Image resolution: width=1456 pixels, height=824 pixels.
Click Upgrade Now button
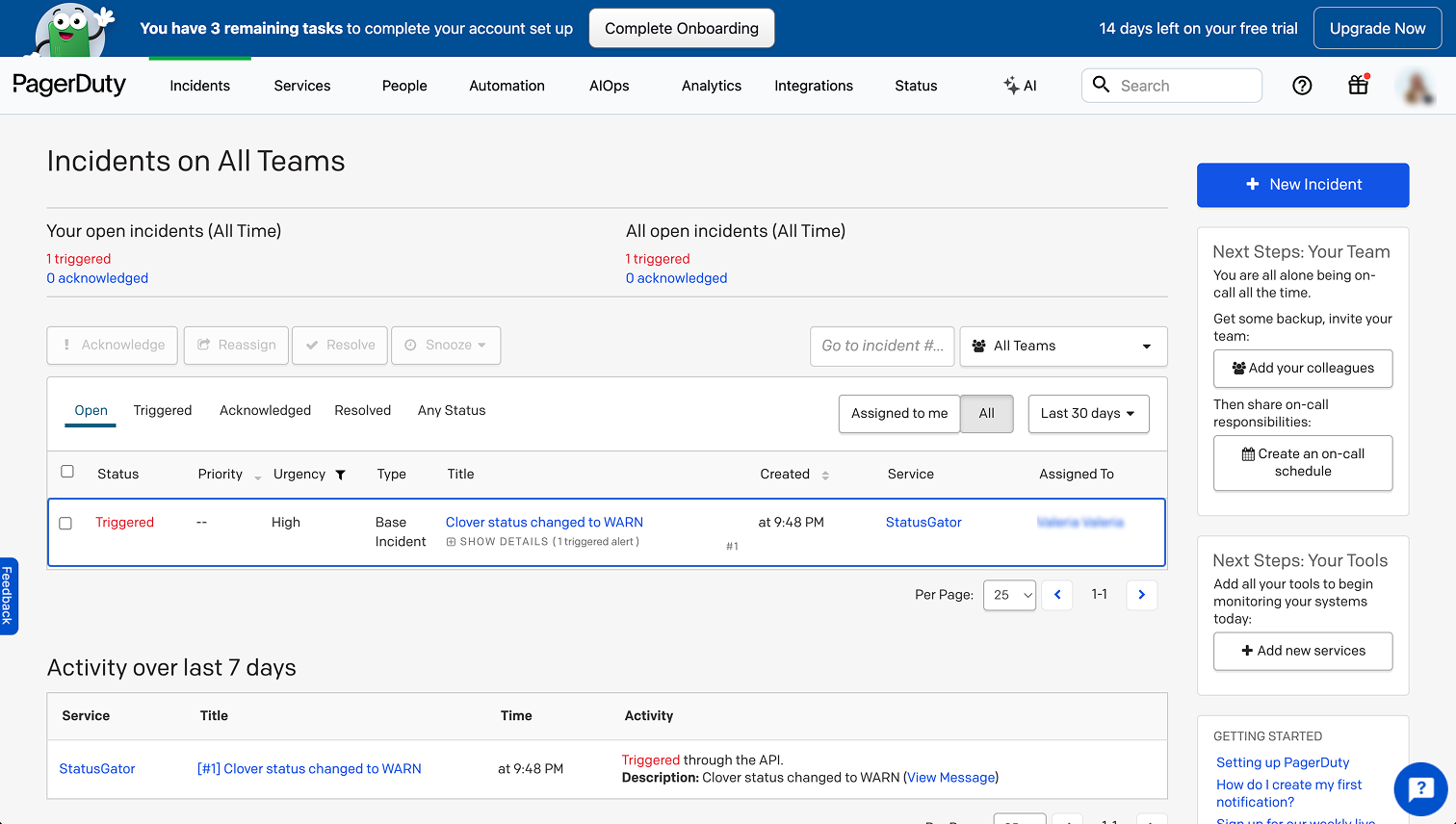(1377, 29)
